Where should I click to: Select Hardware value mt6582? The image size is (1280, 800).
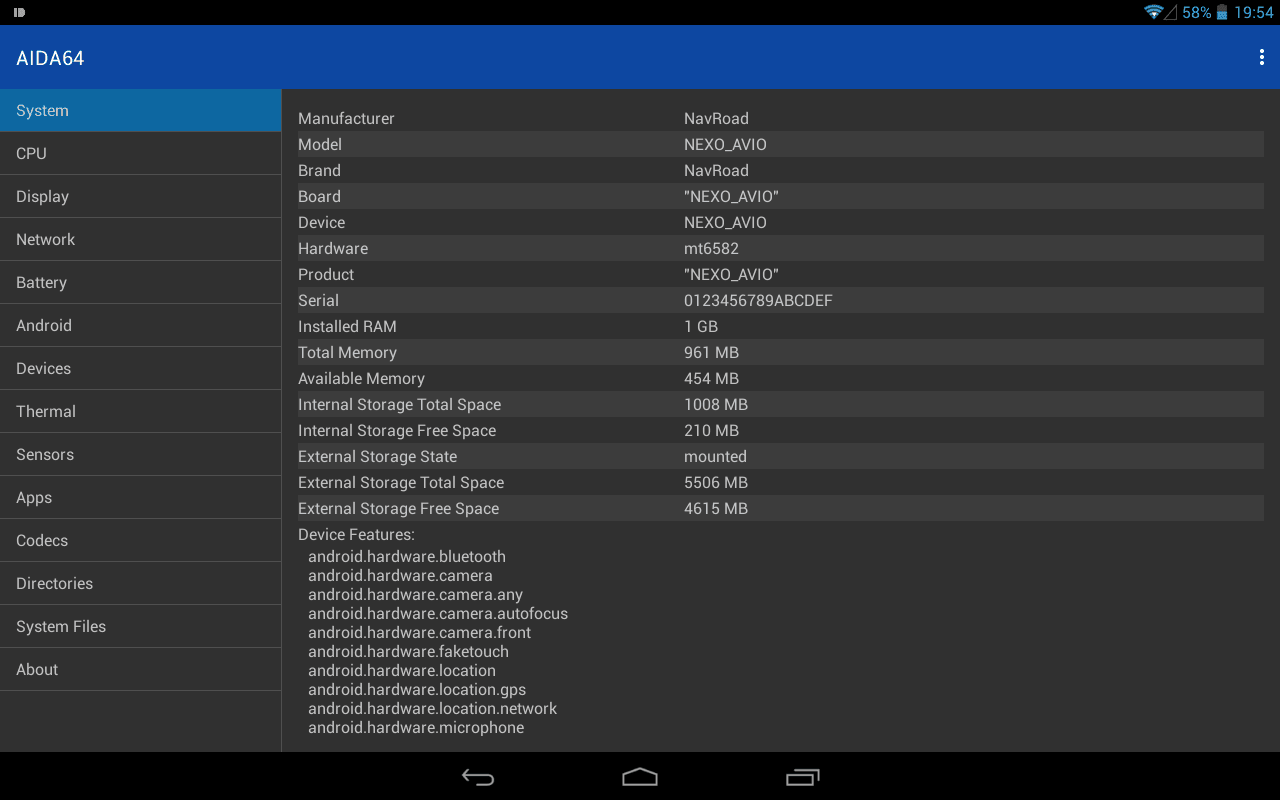tap(711, 248)
